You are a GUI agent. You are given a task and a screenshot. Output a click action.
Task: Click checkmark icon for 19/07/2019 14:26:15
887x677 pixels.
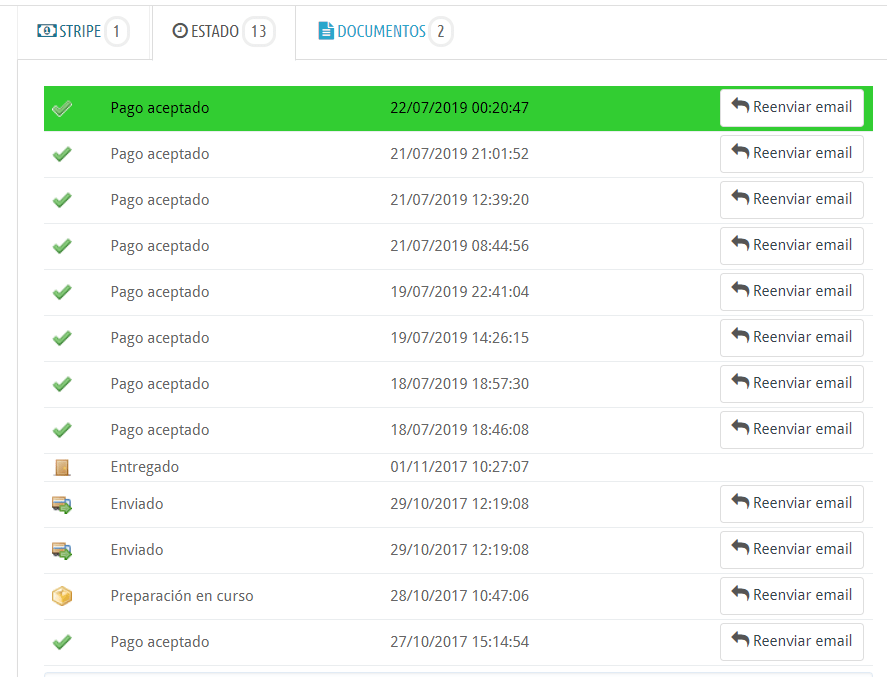pyautogui.click(x=62, y=338)
